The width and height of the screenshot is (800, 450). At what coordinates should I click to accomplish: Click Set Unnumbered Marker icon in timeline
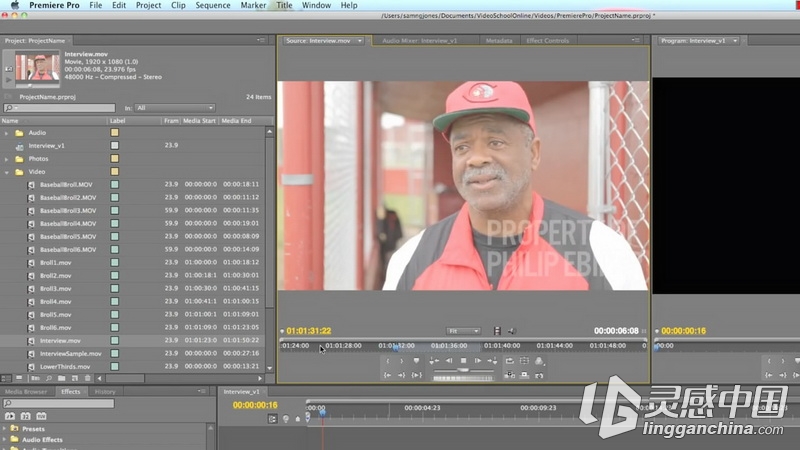(298, 419)
